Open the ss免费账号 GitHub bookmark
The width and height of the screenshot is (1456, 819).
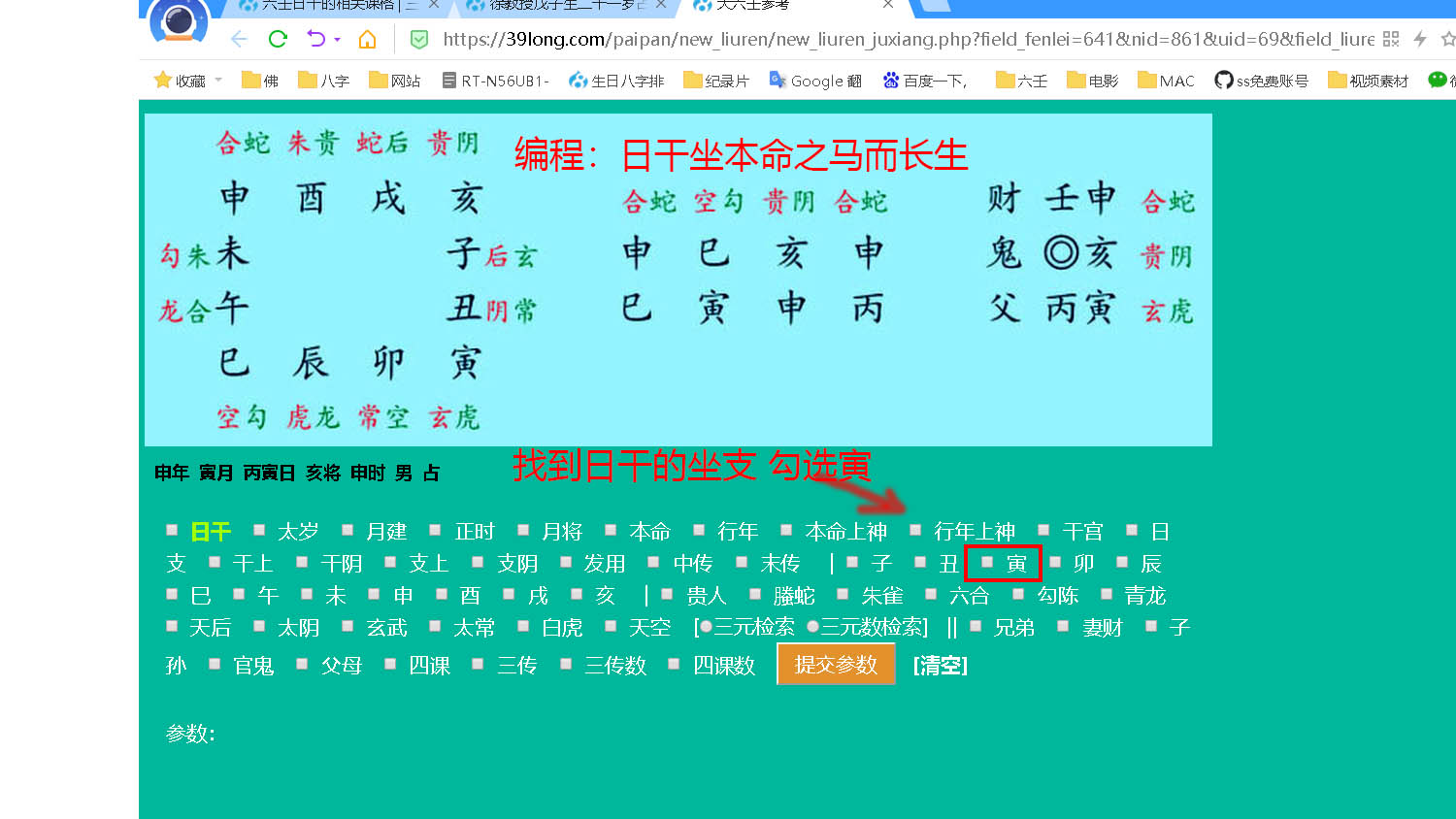tap(1261, 81)
